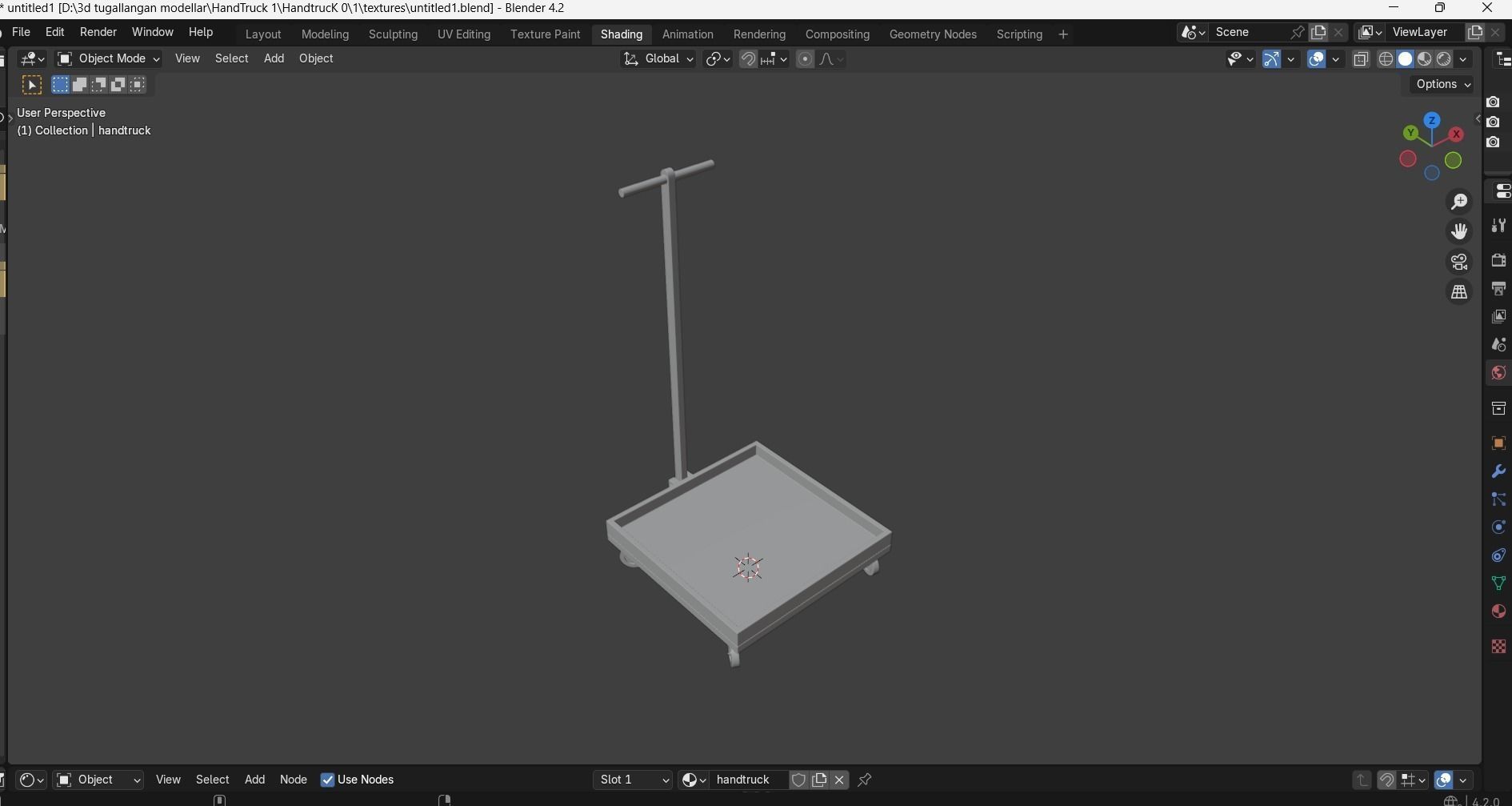Switch to the UV Editing workspace tab

pyautogui.click(x=464, y=34)
